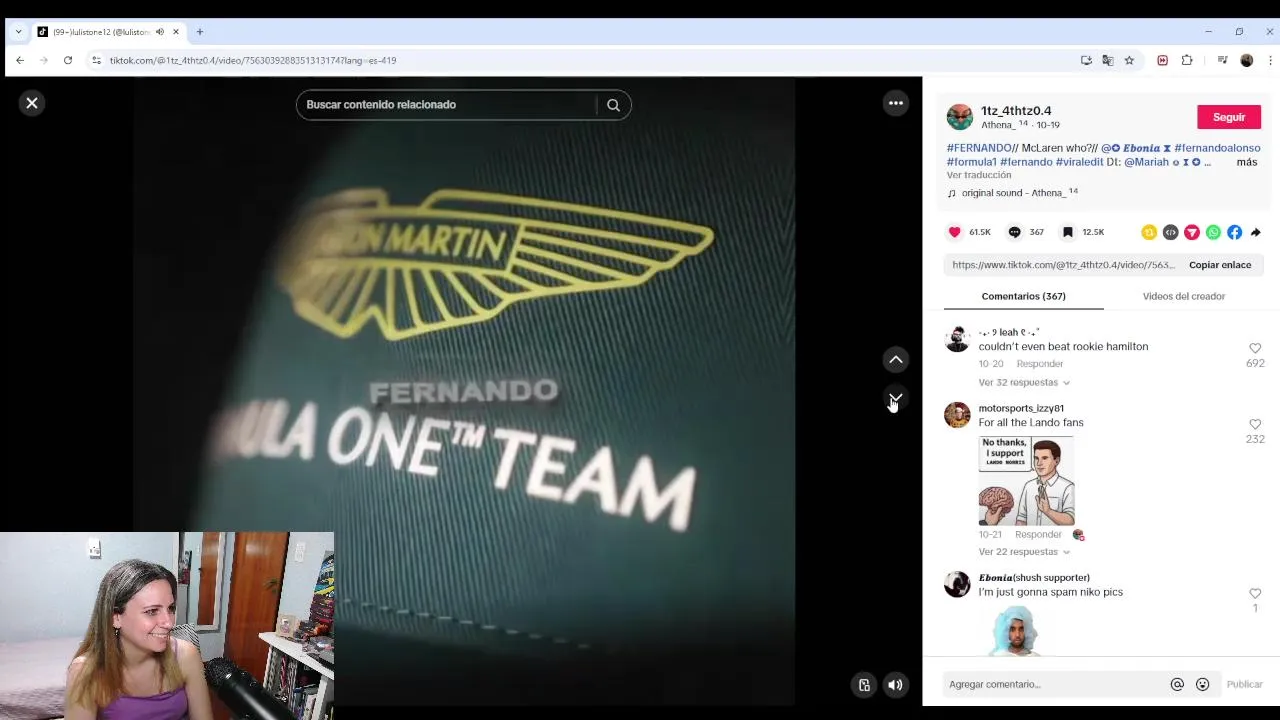Open the 'original sound - Athena_' link
Image resolution: width=1280 pixels, height=720 pixels.
[x=1019, y=193]
